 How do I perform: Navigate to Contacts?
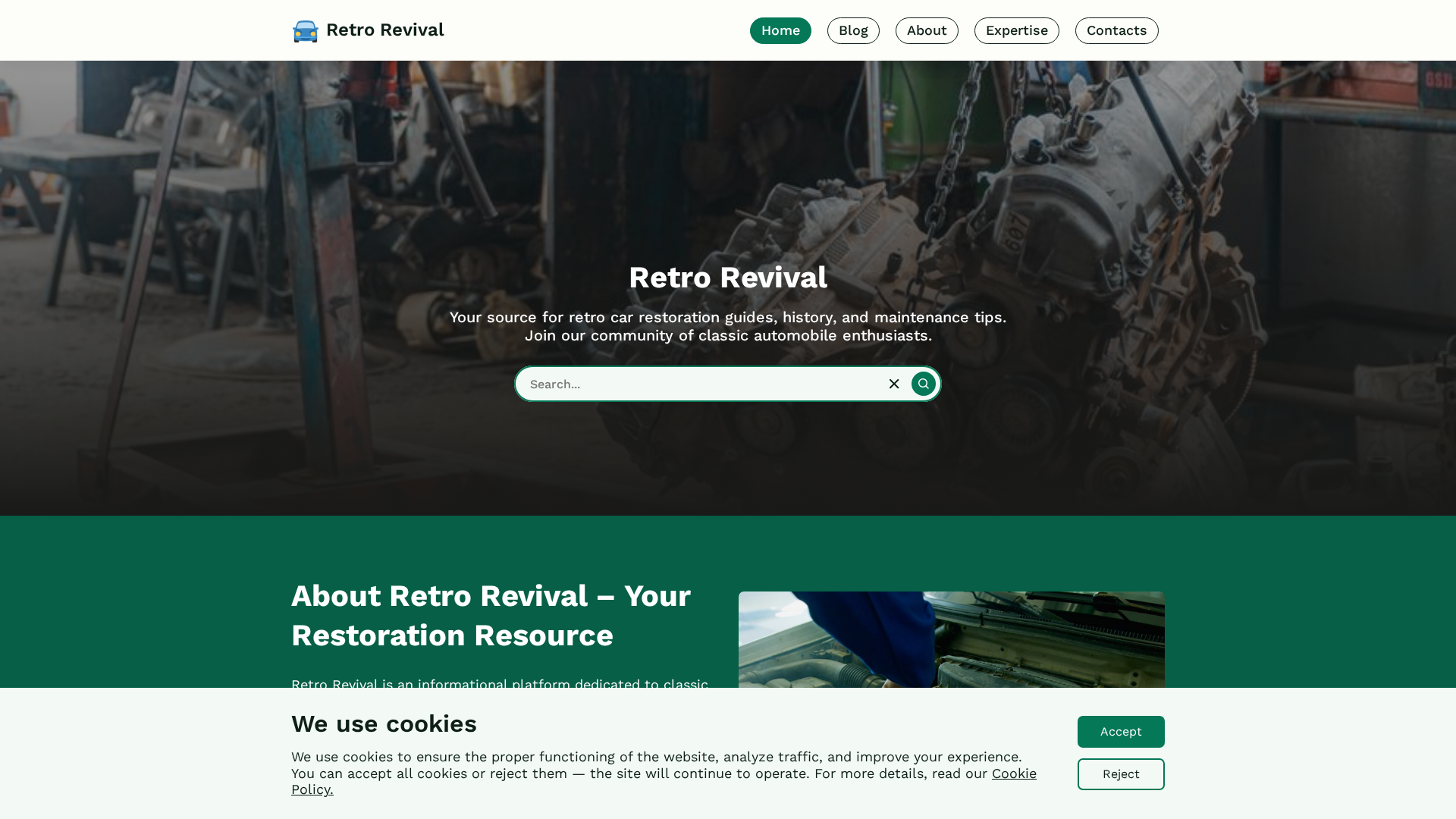(x=1116, y=31)
